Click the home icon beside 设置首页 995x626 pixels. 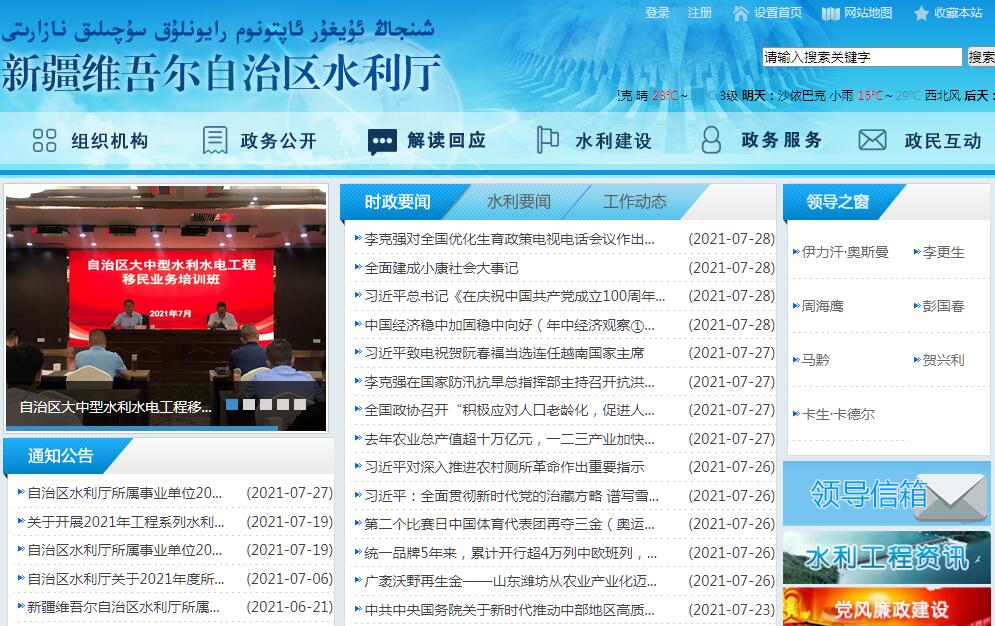tap(741, 13)
